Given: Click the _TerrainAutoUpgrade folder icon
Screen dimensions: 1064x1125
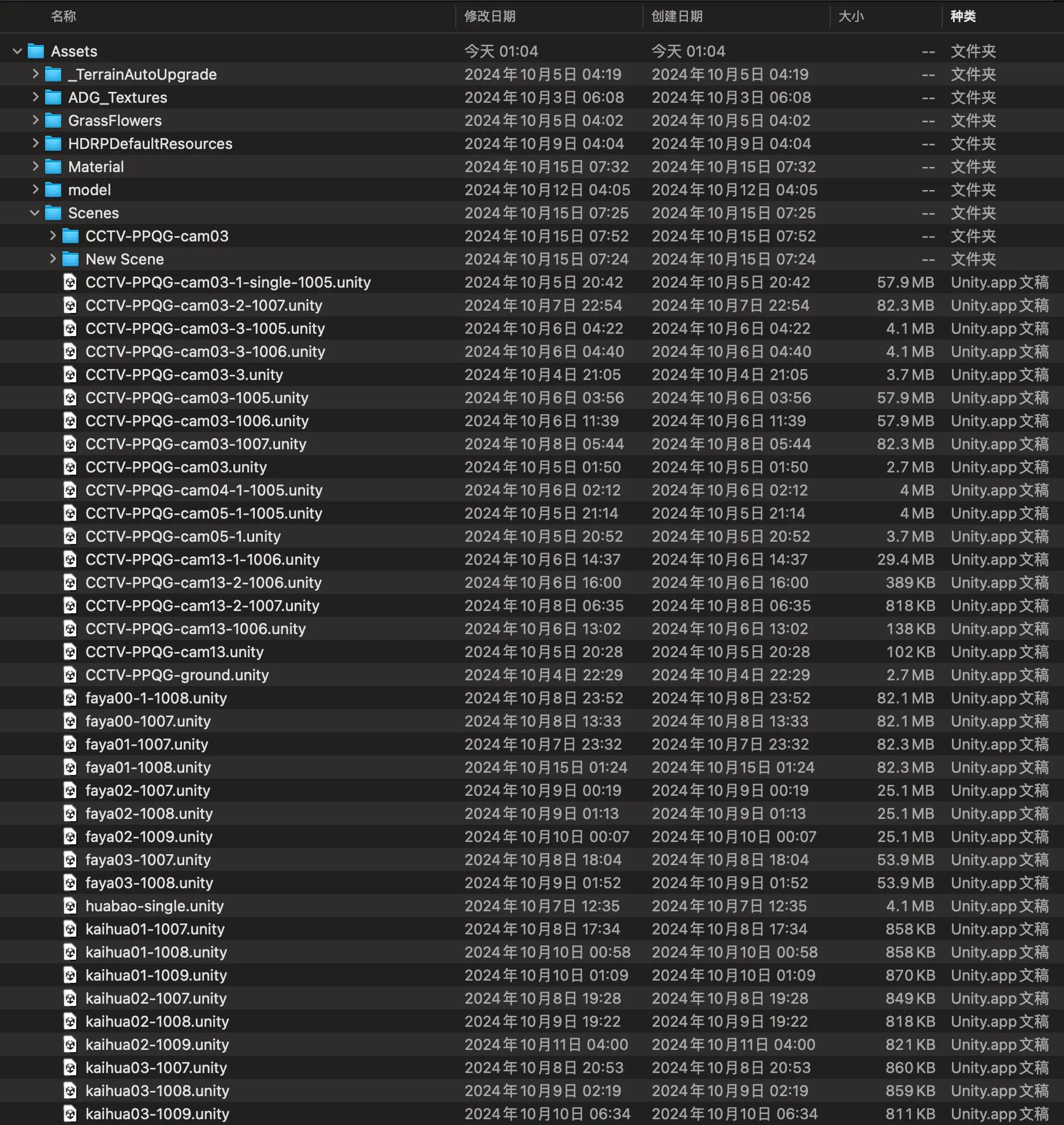Looking at the screenshot, I should pos(53,74).
